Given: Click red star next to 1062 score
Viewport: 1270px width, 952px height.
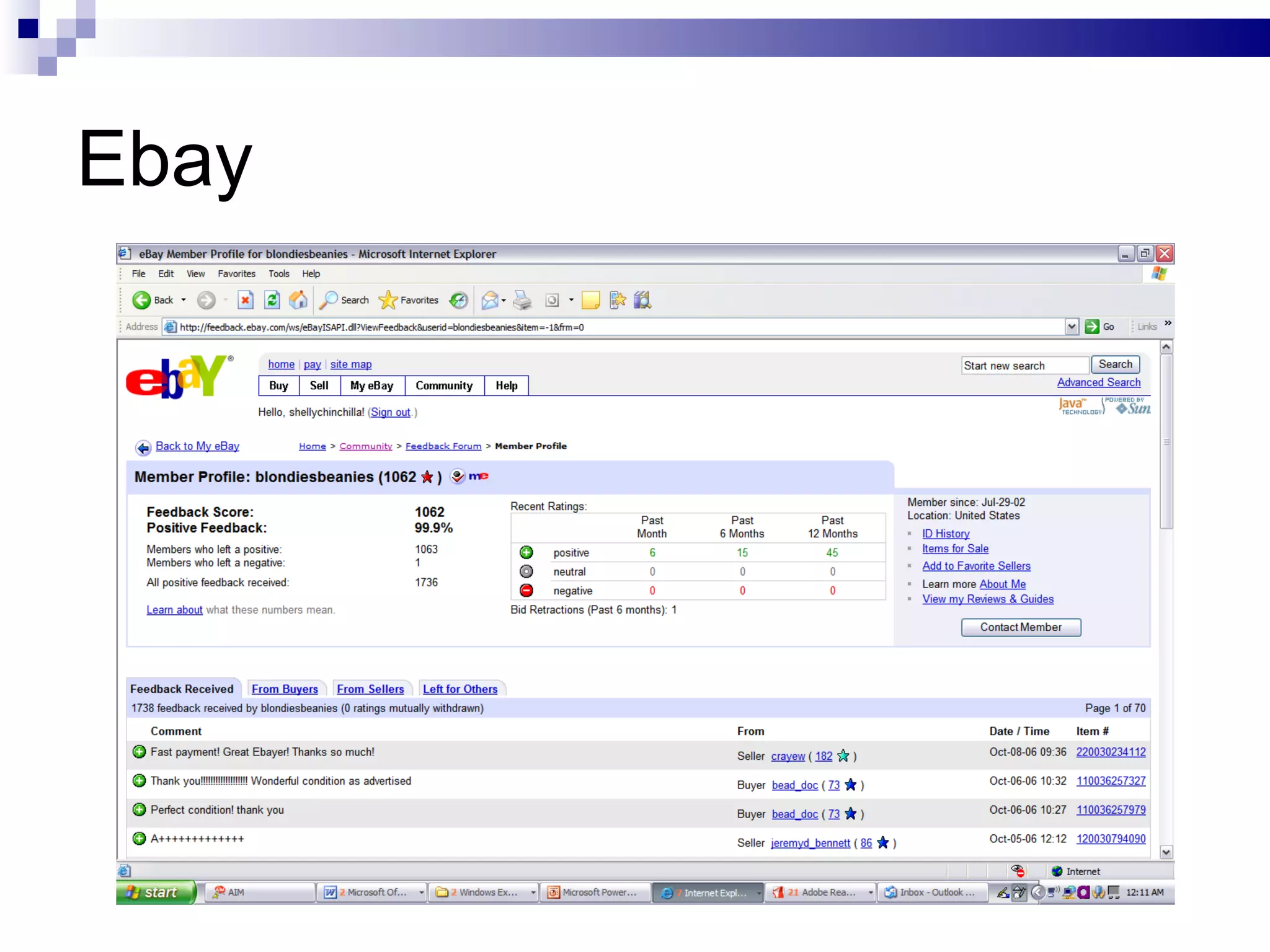Looking at the screenshot, I should pos(427,477).
